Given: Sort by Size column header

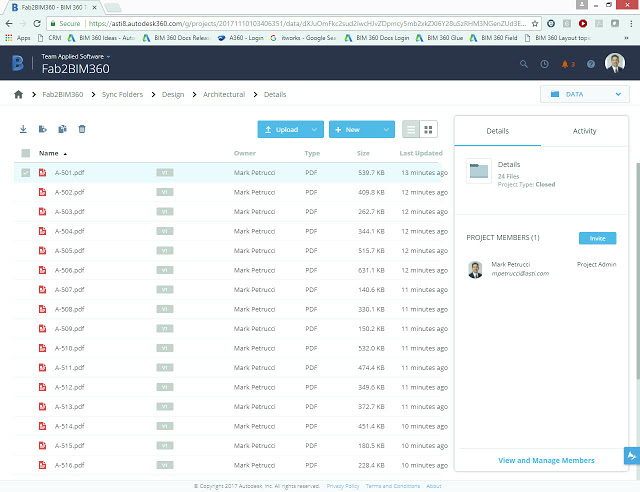Looking at the screenshot, I should click(x=363, y=153).
